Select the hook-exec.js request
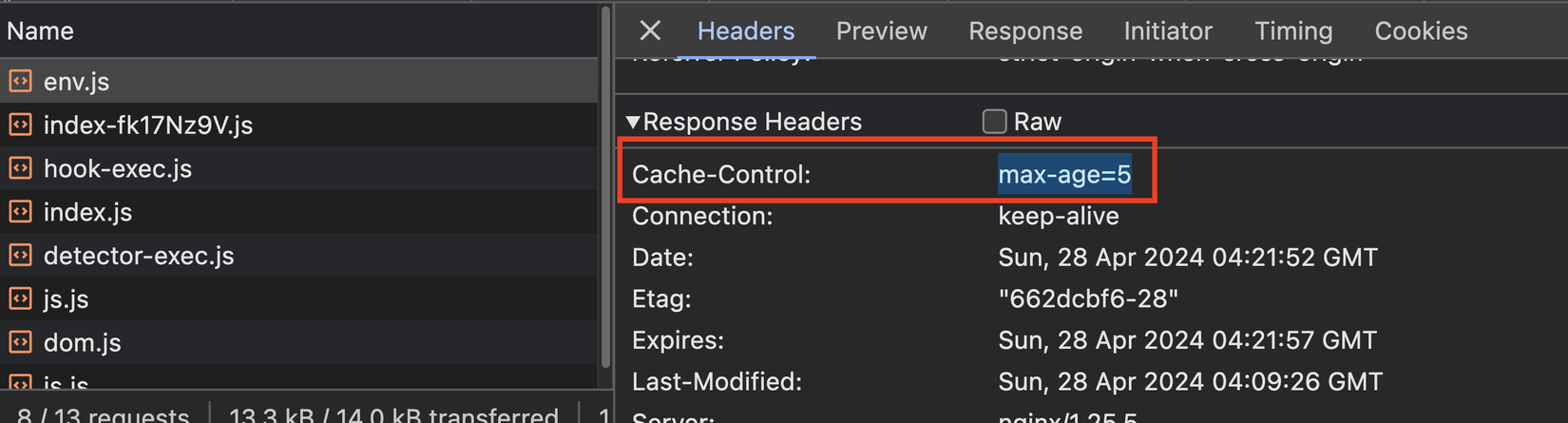1568x423 pixels. [x=118, y=168]
